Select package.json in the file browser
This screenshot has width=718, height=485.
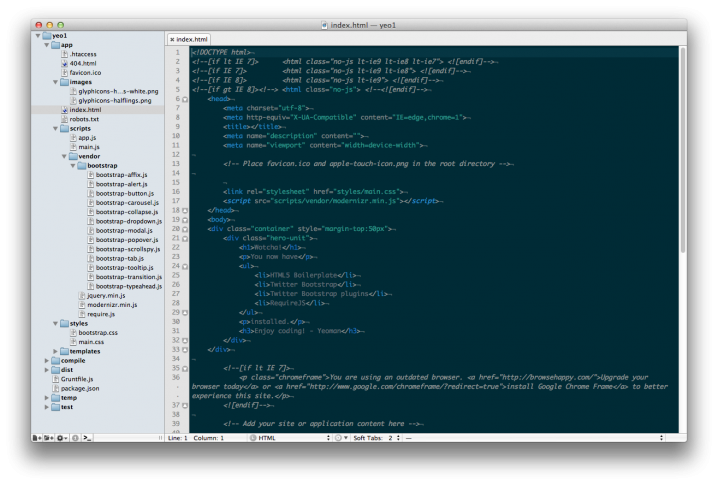click(x=79, y=388)
